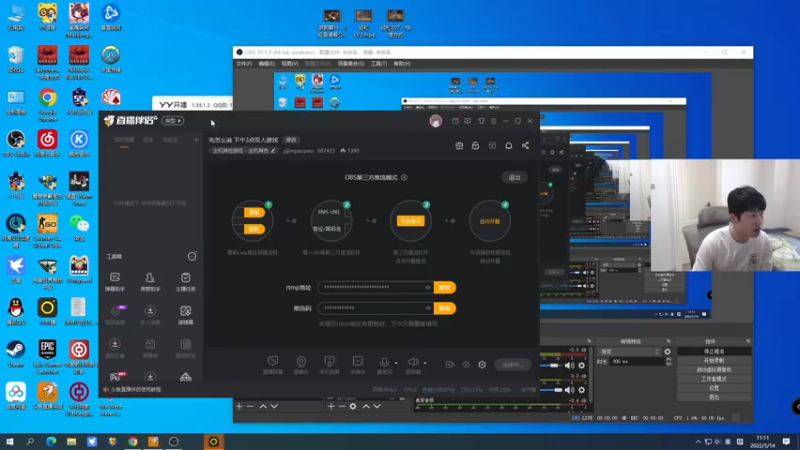This screenshot has width=800, height=450.
Task: Open the second audio channel settings gear in the OBS mixer
Action: point(582,390)
